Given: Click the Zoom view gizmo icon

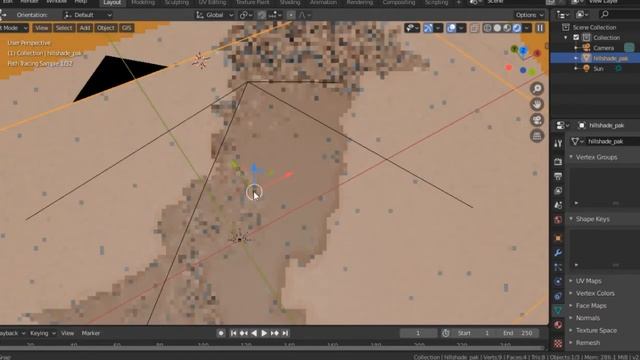Looking at the screenshot, I should pyautogui.click(x=537, y=89).
